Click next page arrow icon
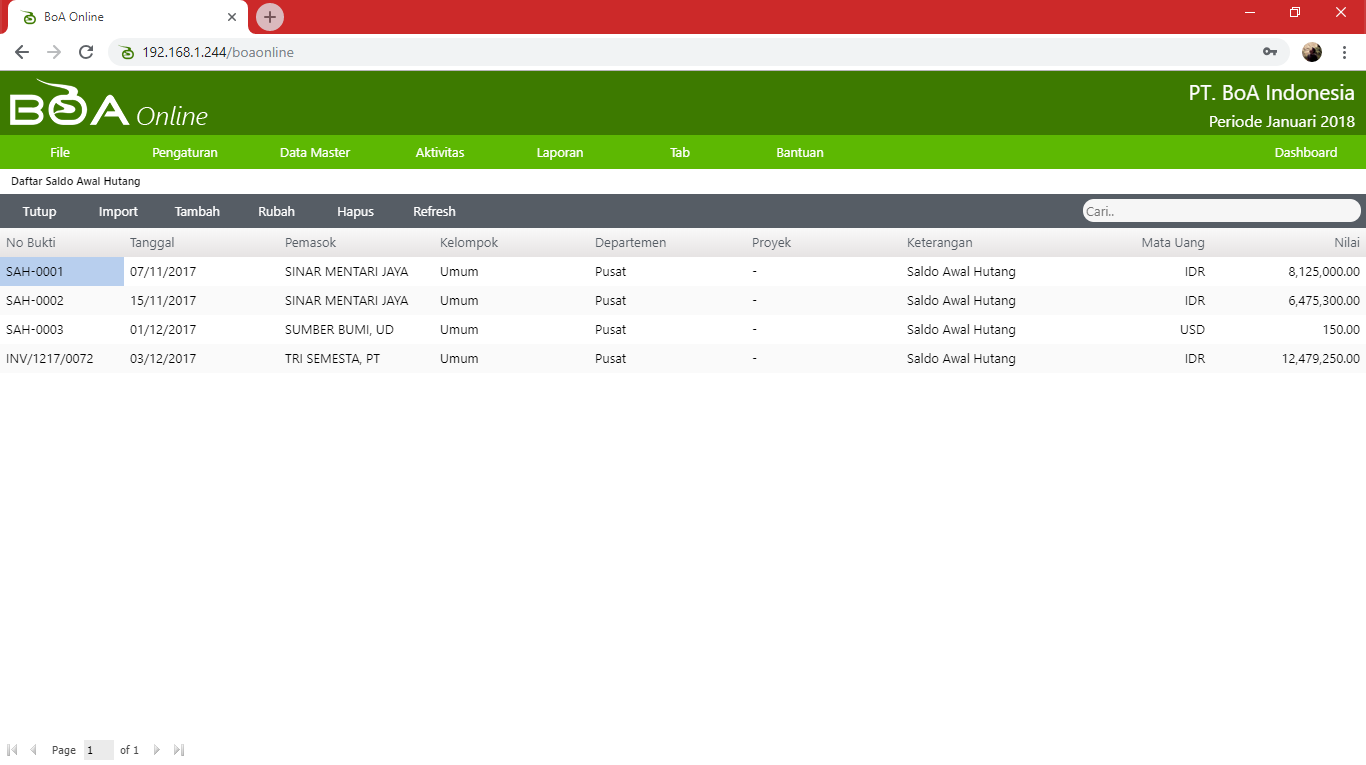The image size is (1366, 765). tap(157, 750)
